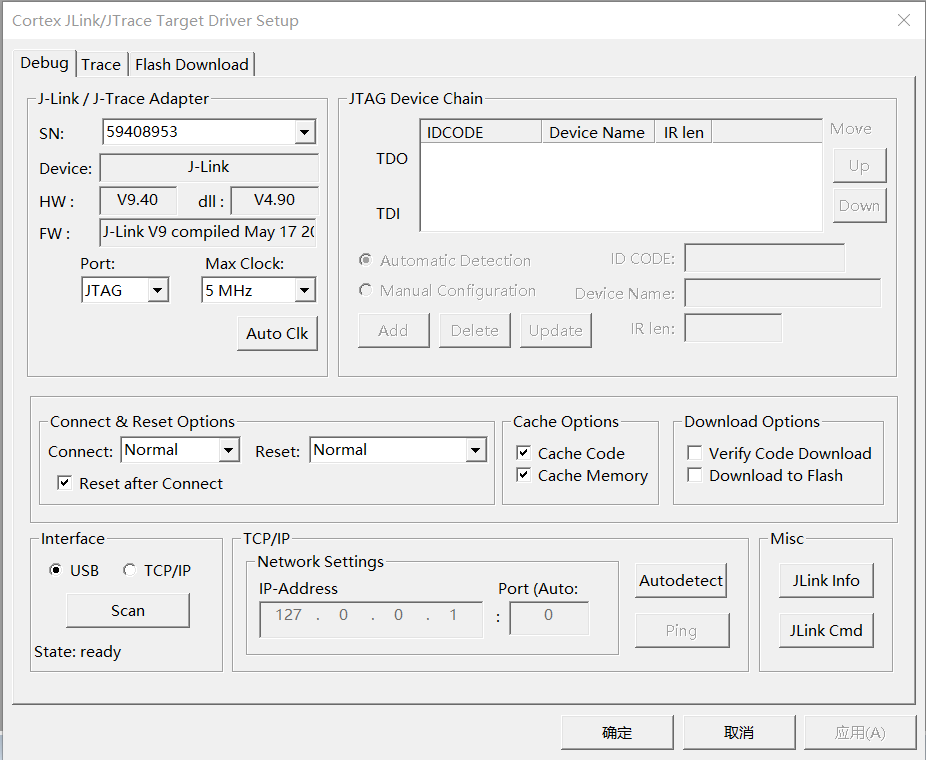Enable Download to Flash option

[695, 476]
